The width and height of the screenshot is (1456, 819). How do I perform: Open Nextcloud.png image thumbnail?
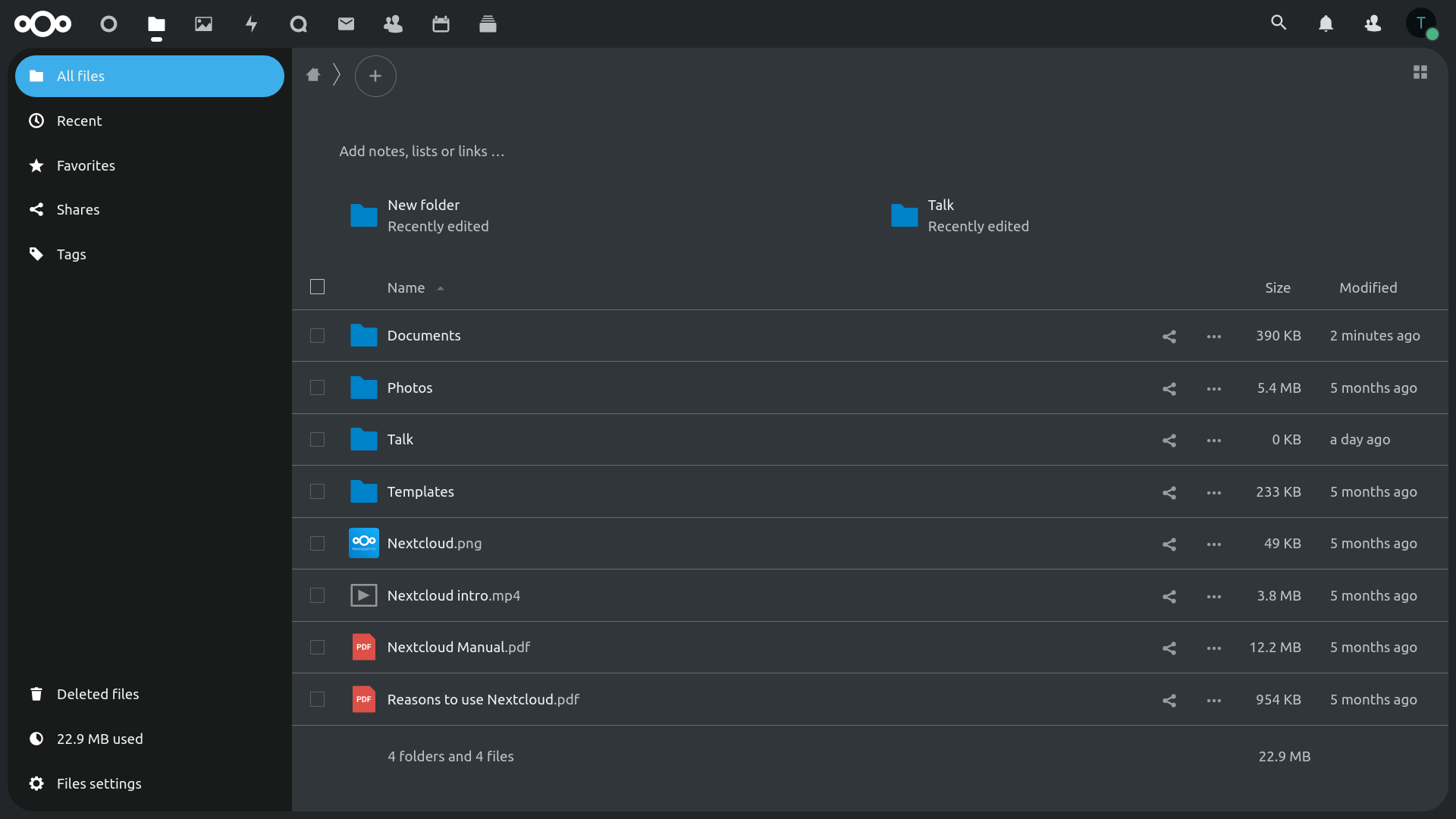point(363,543)
